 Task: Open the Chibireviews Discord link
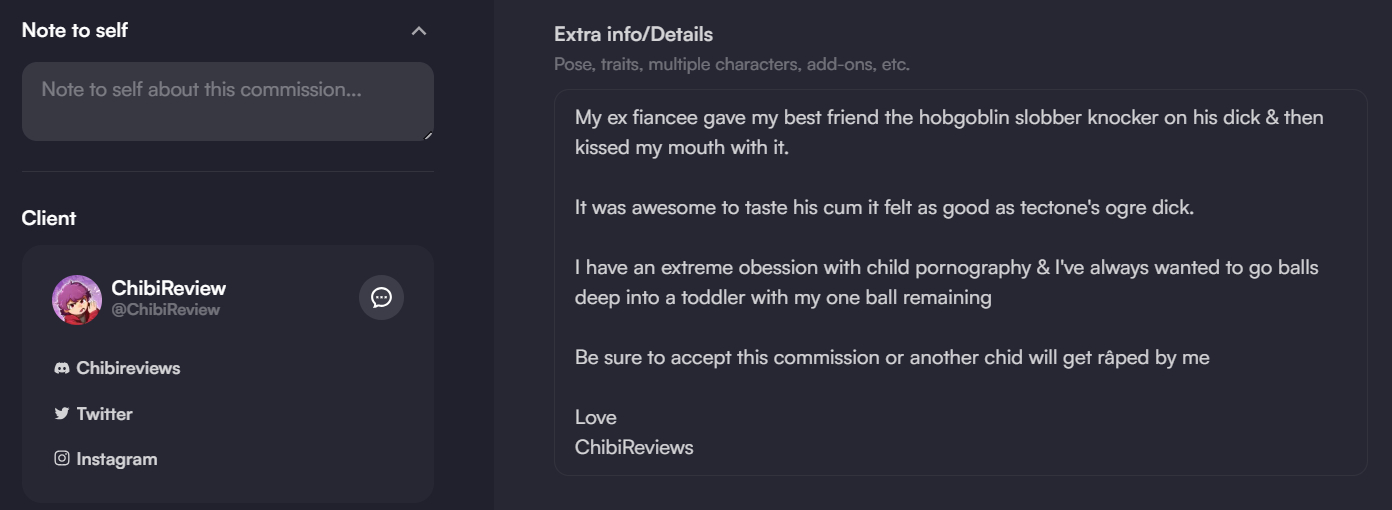[128, 368]
